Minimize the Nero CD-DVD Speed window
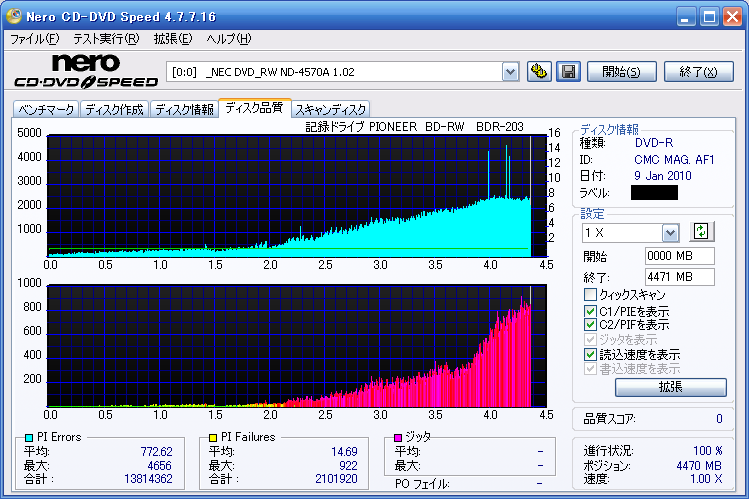 click(x=685, y=17)
